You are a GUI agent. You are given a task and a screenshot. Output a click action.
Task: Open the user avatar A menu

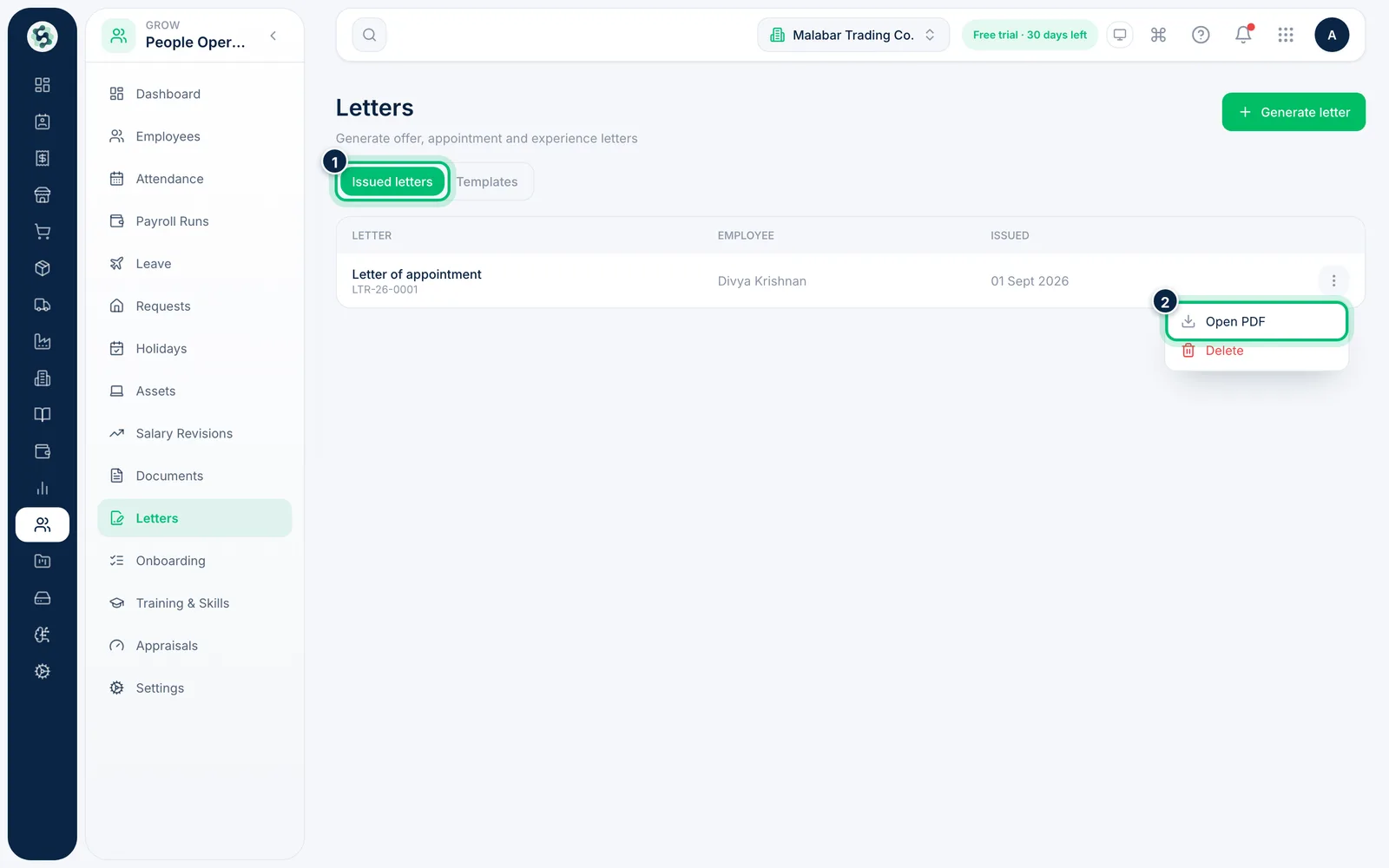[x=1332, y=35]
